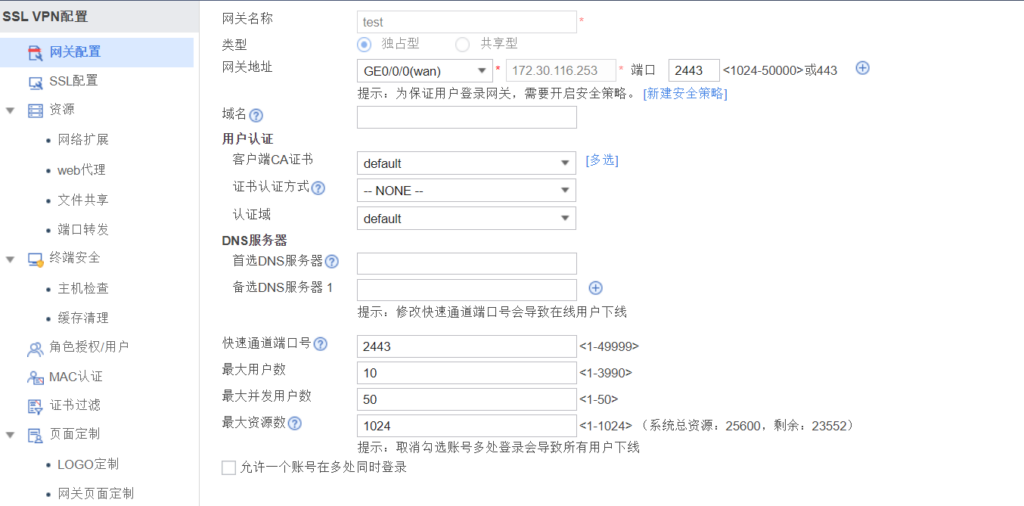Image resolution: width=1024 pixels, height=506 pixels.
Task: Open the 客户端CA证书 dropdown
Action: 466,163
